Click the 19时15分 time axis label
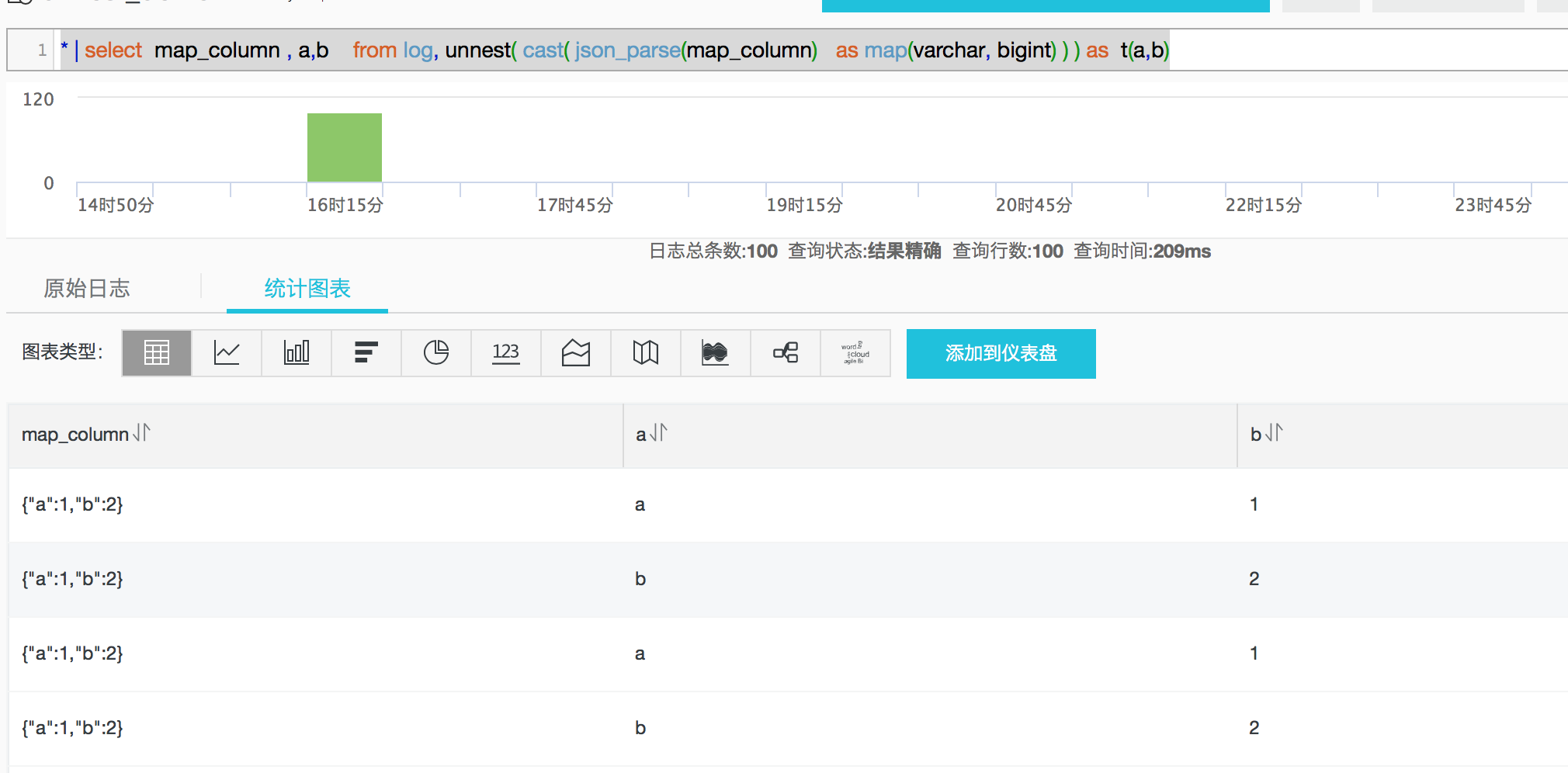 click(805, 205)
